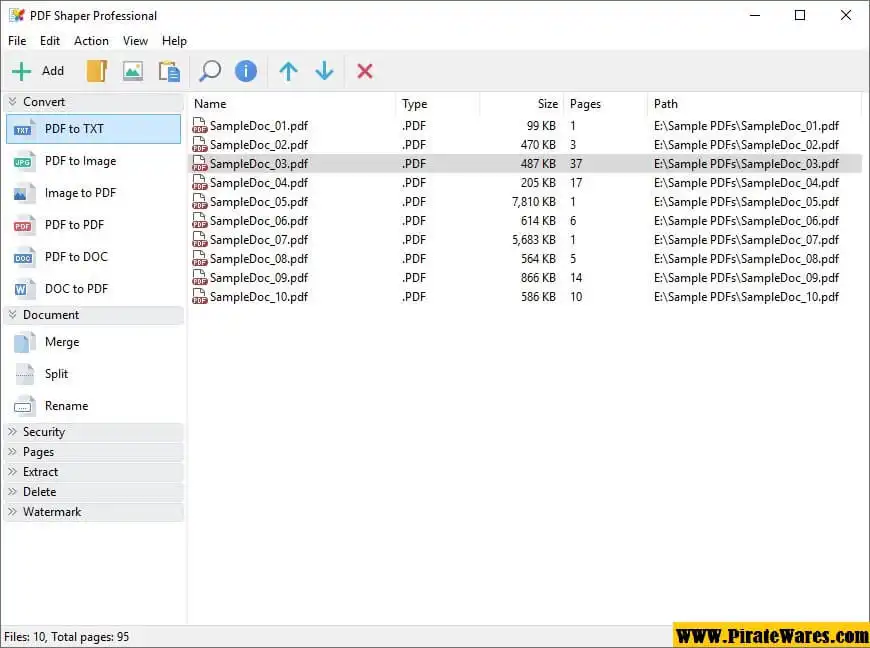Screen dimensions: 870x648
Task: Show file details with the info icon
Action: 245,71
